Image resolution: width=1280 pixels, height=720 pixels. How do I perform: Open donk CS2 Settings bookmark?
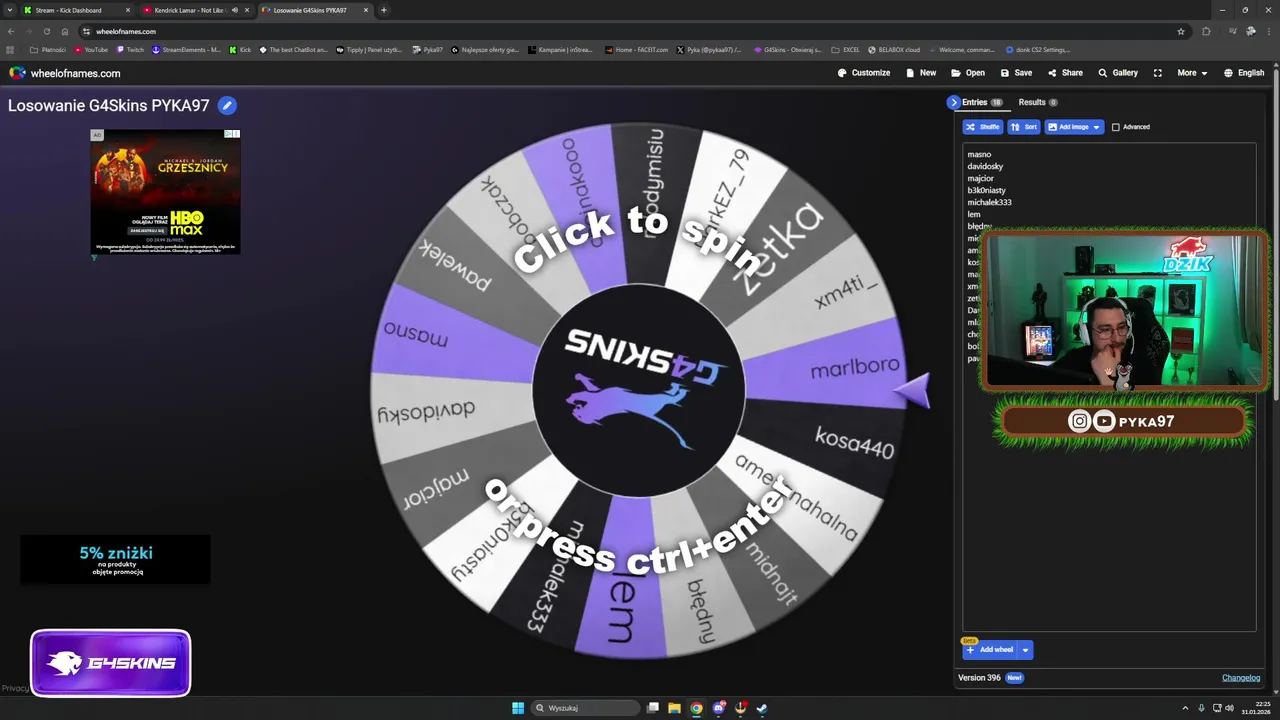pos(1038,49)
